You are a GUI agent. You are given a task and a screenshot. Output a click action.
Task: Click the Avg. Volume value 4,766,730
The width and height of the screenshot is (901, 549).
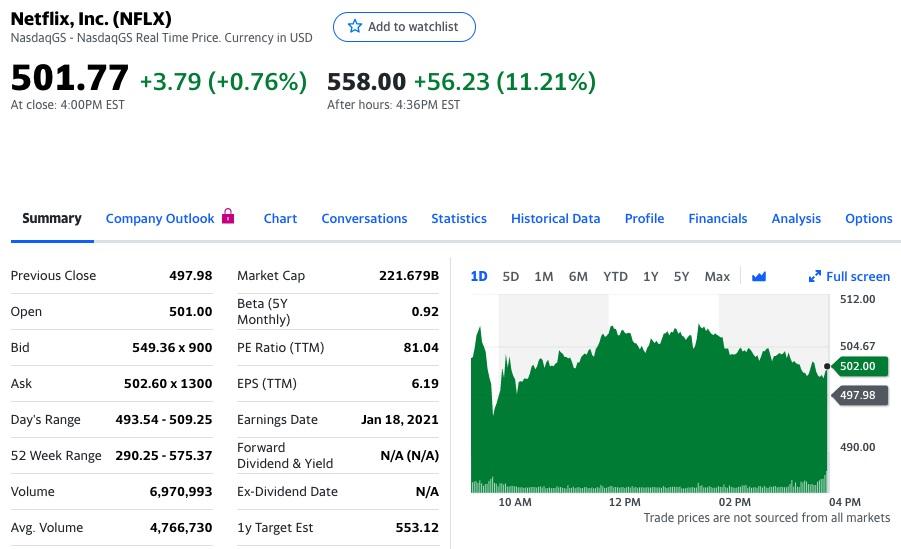coord(181,528)
